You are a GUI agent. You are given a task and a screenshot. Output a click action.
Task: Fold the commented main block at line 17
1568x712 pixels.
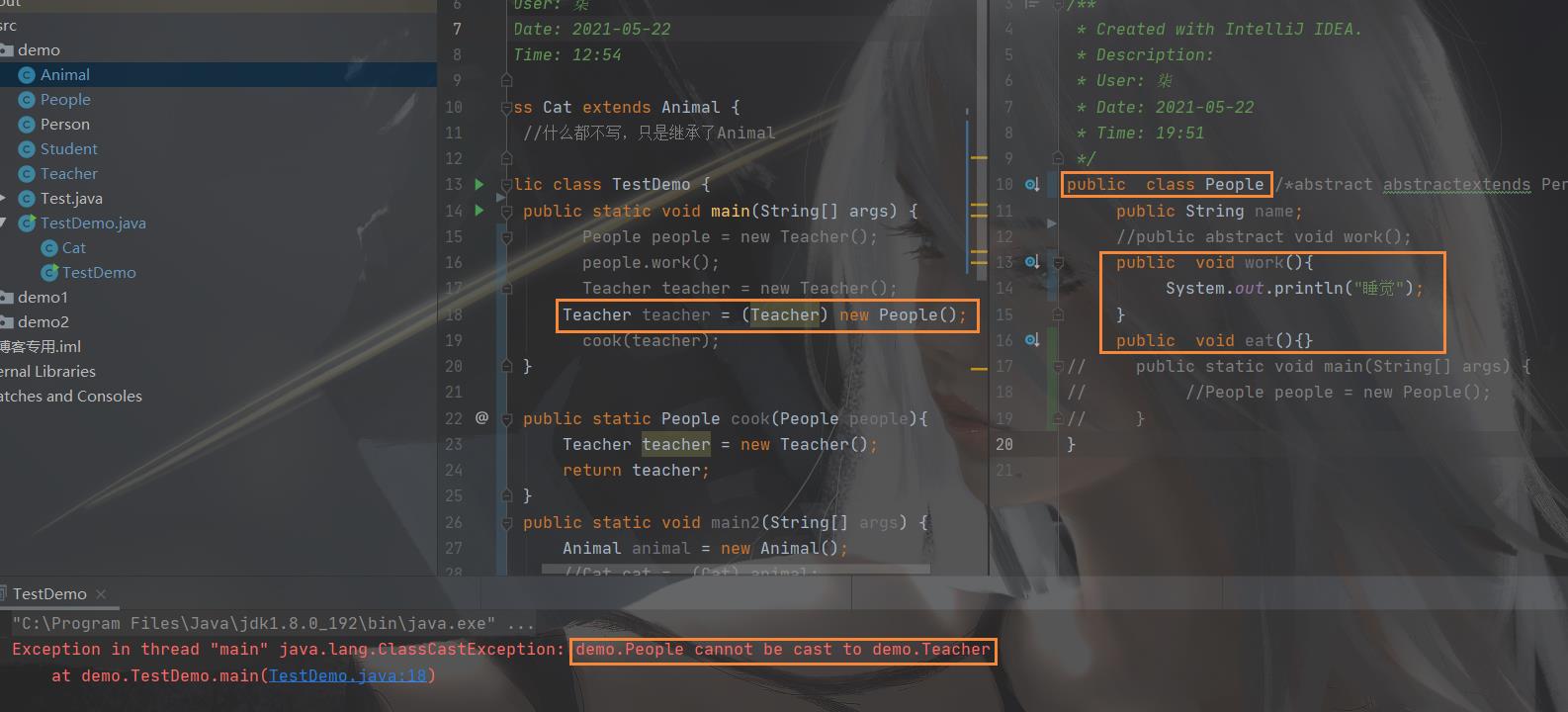click(1058, 367)
